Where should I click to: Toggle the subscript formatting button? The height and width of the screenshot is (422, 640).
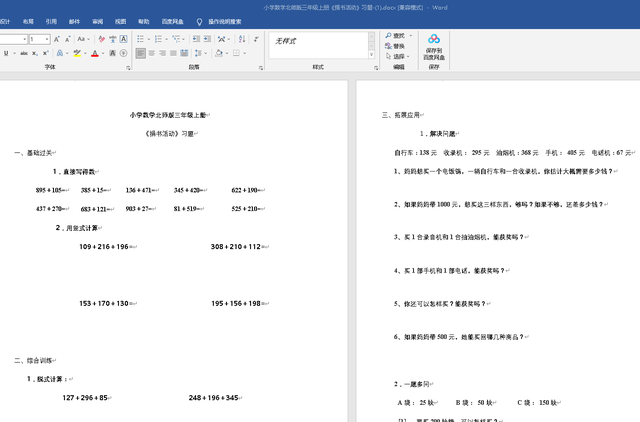[x=36, y=53]
